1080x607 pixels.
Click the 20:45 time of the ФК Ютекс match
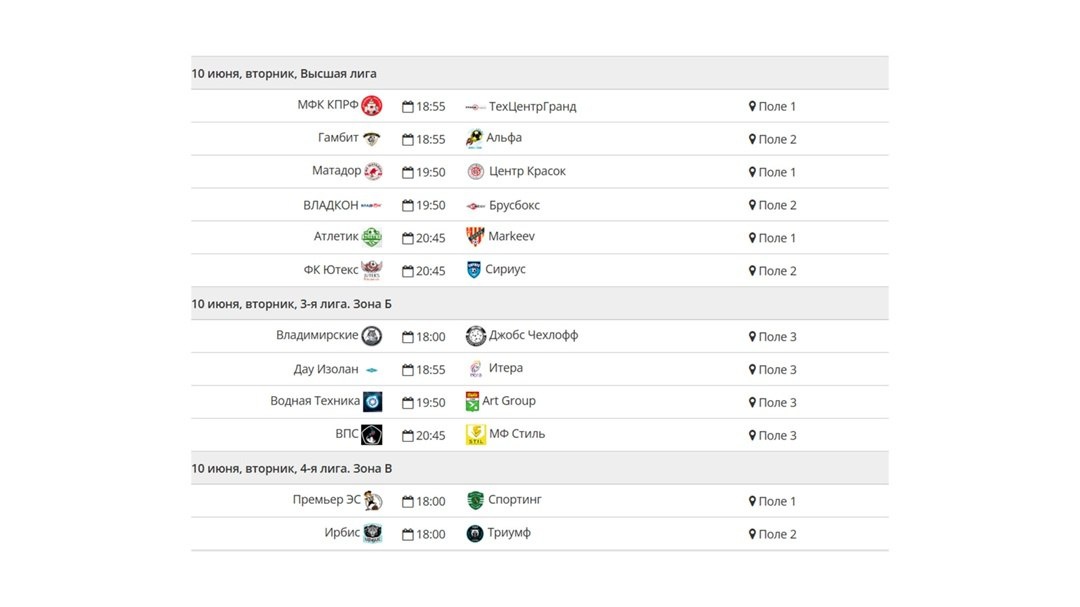click(x=430, y=271)
